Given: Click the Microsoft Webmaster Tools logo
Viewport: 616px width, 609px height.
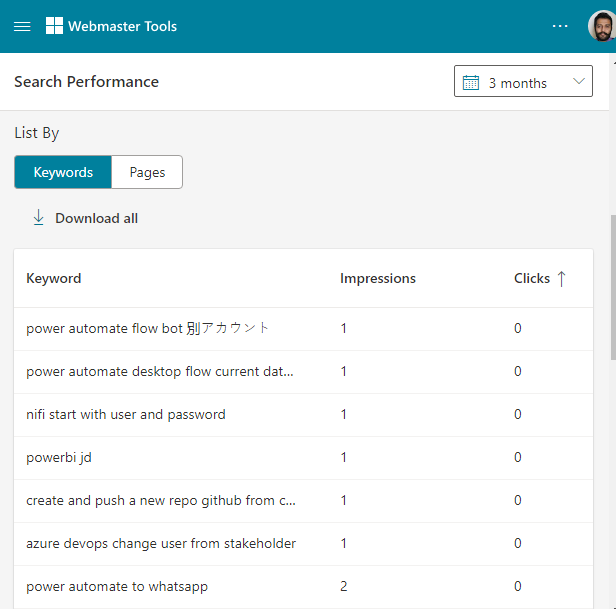Looking at the screenshot, I should tap(54, 26).
